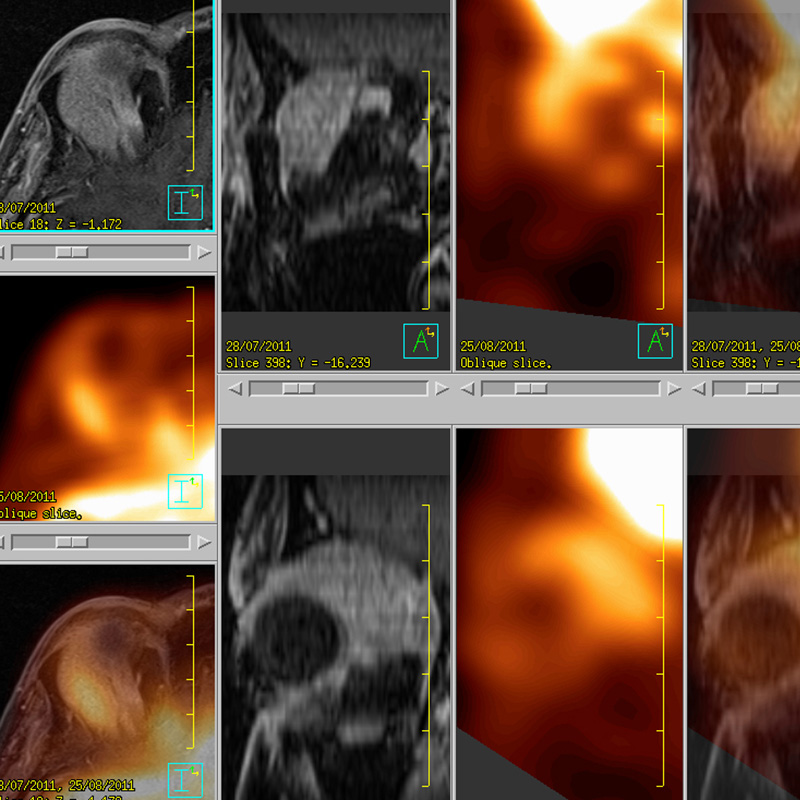Select the bottom-left fused MRI/PET image

click(x=107, y=682)
